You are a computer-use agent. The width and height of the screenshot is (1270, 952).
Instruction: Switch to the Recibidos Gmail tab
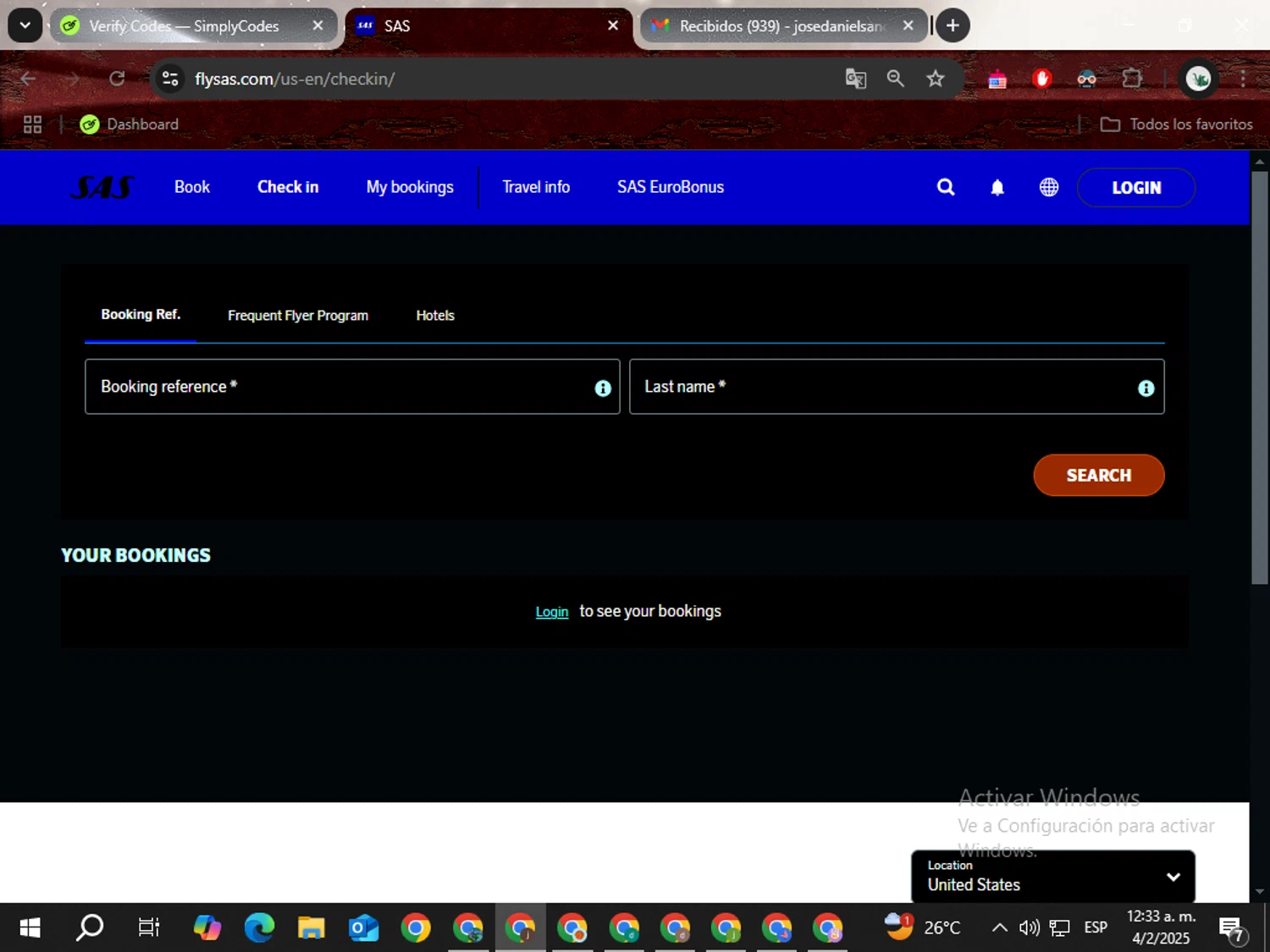pos(783,26)
